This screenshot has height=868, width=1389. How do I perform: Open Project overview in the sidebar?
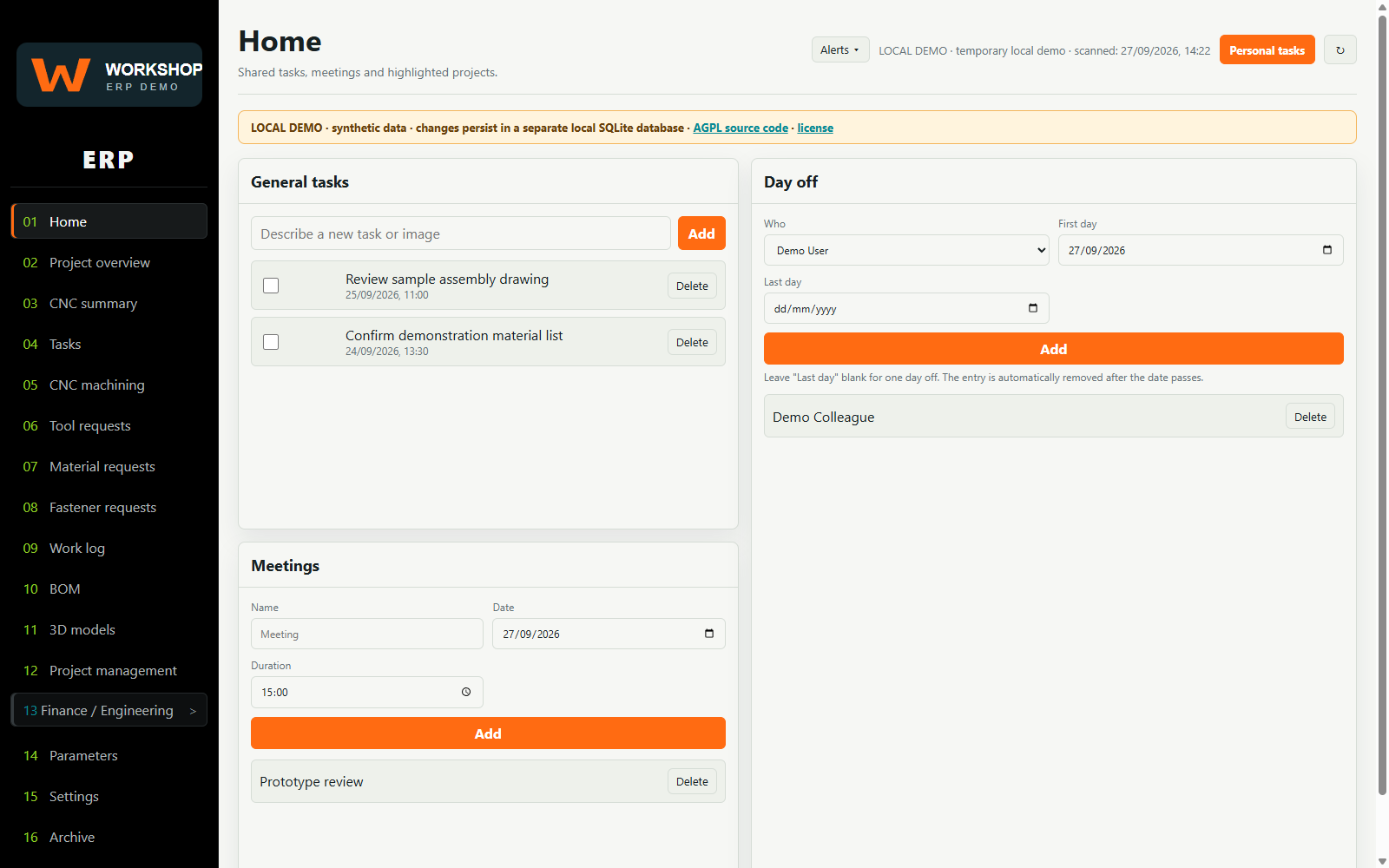(x=109, y=262)
